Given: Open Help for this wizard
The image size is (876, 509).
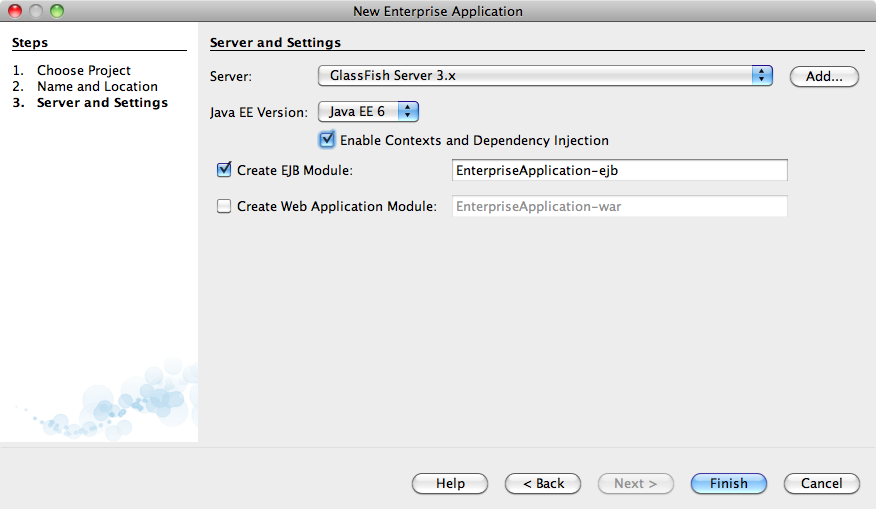Looking at the screenshot, I should point(450,483).
